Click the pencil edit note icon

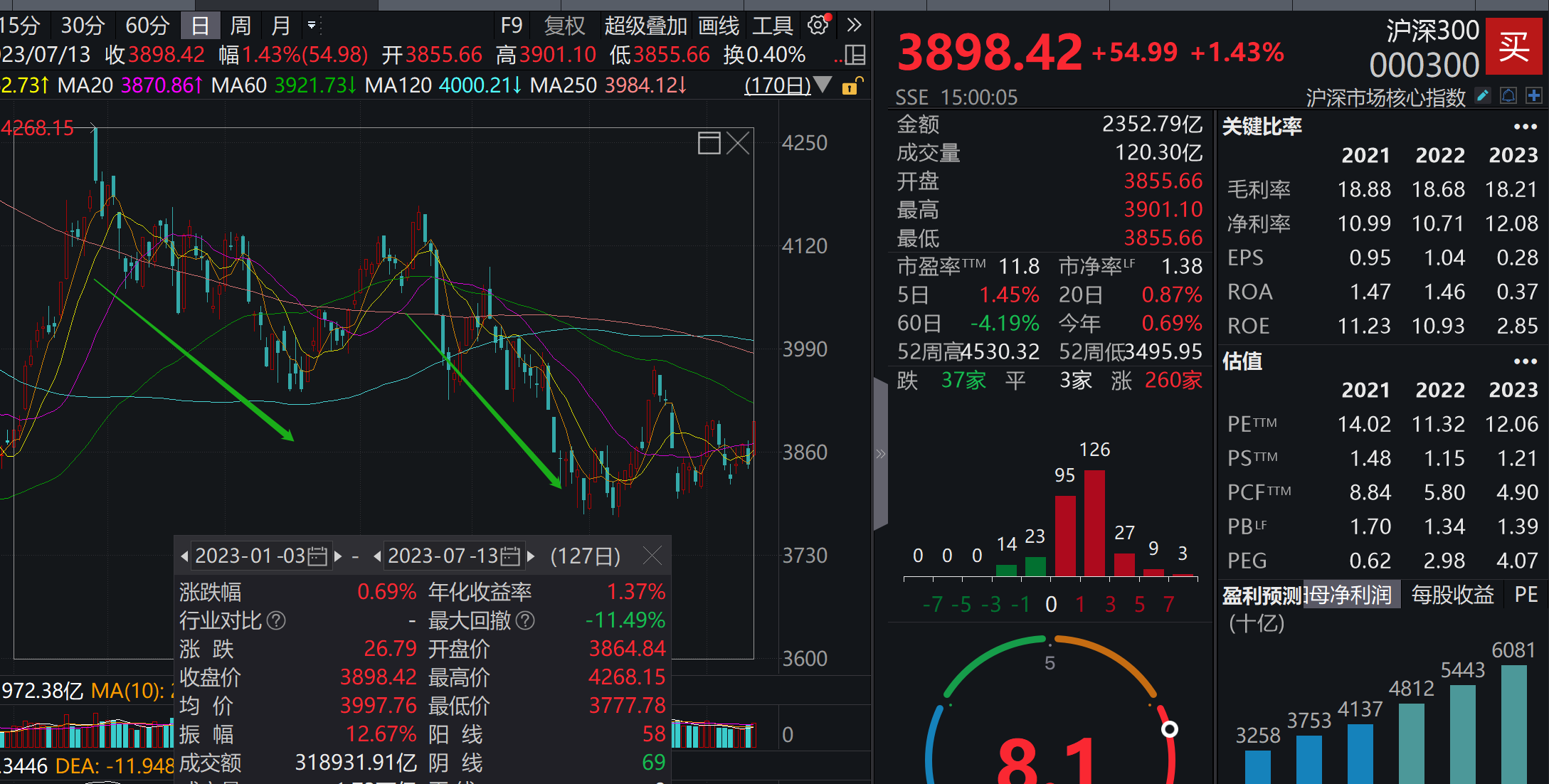click(x=1483, y=95)
